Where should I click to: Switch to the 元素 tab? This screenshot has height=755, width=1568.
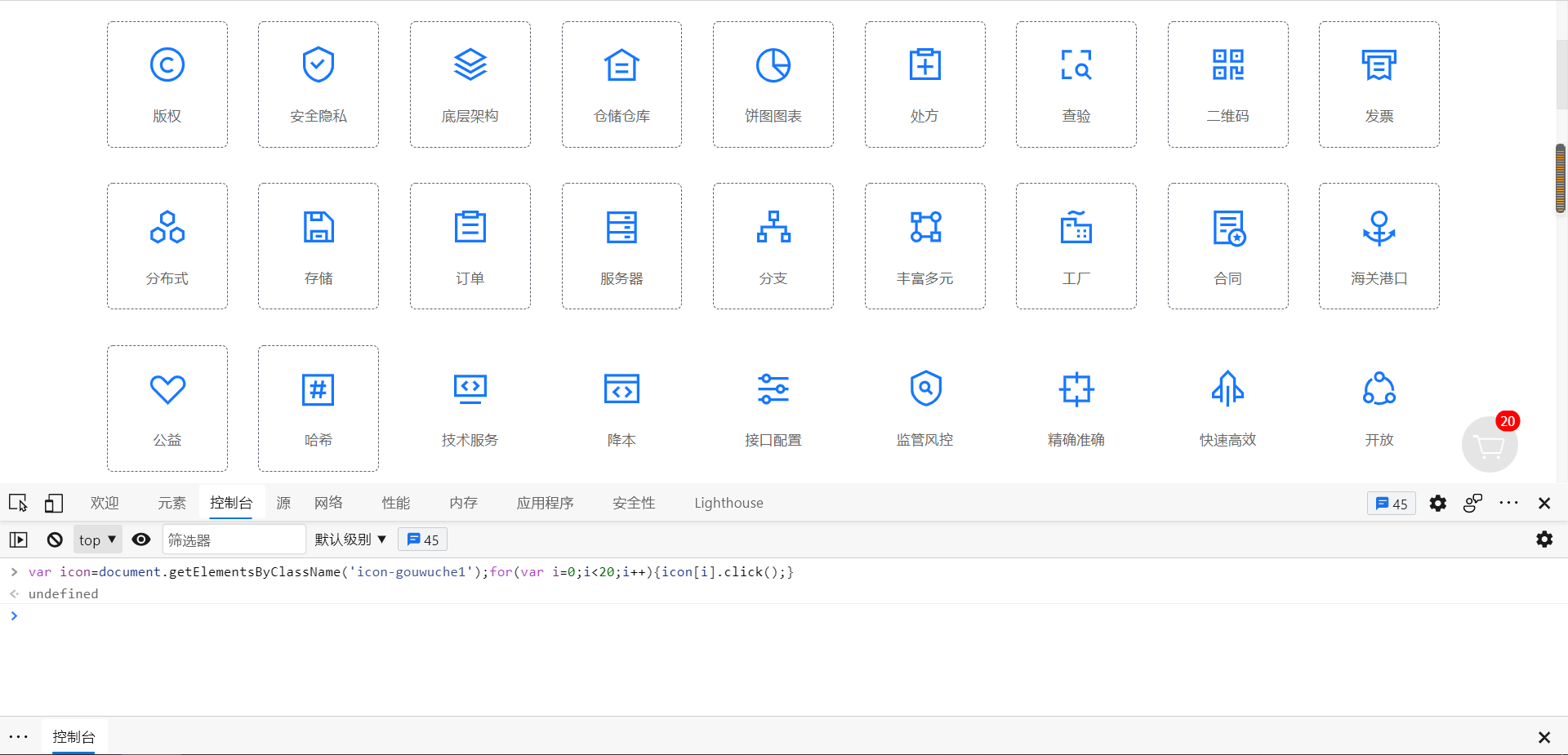pyautogui.click(x=171, y=503)
